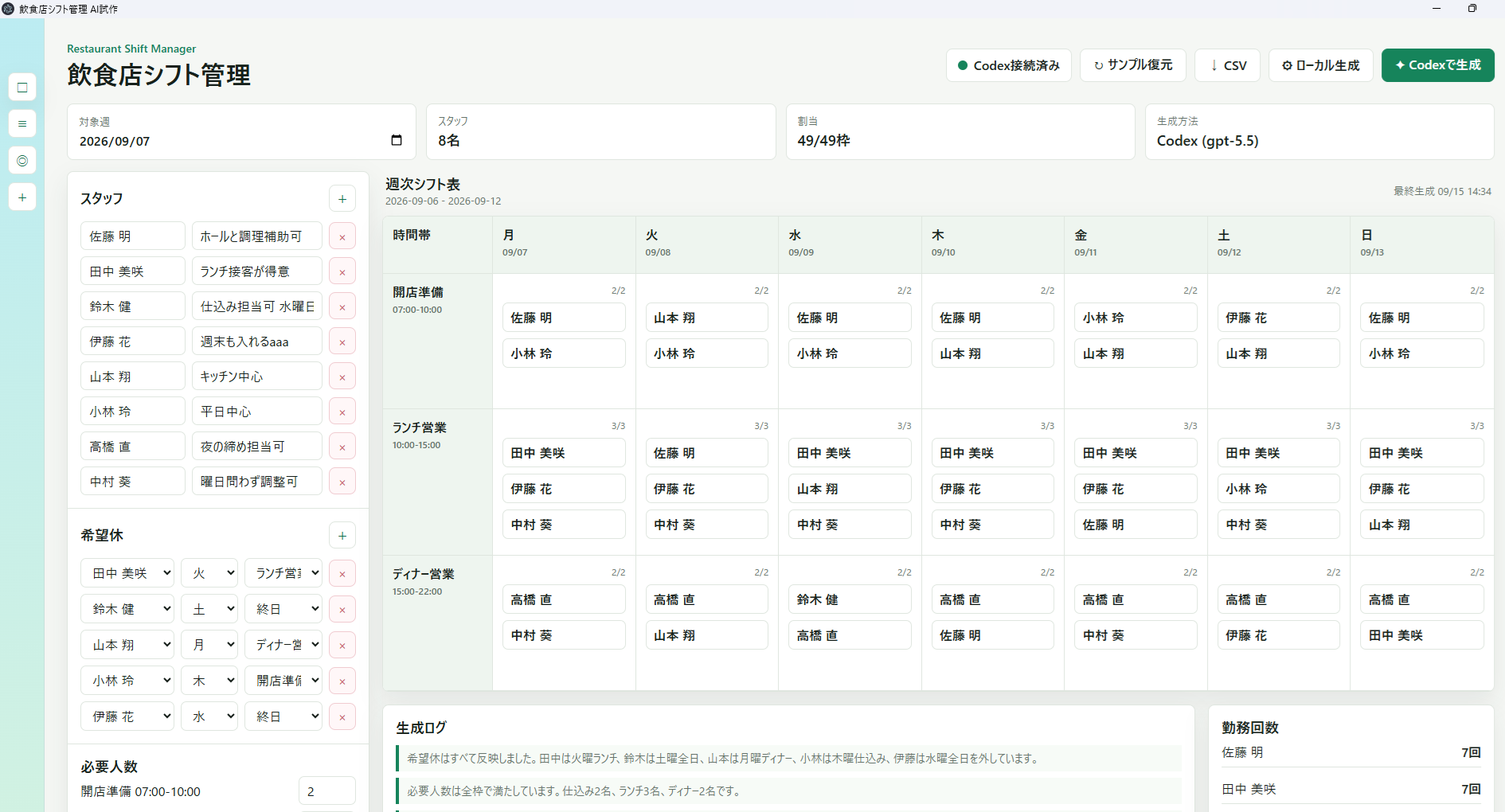Open the day dropdown showing 木
This screenshot has height=812, width=1505.
[209, 681]
